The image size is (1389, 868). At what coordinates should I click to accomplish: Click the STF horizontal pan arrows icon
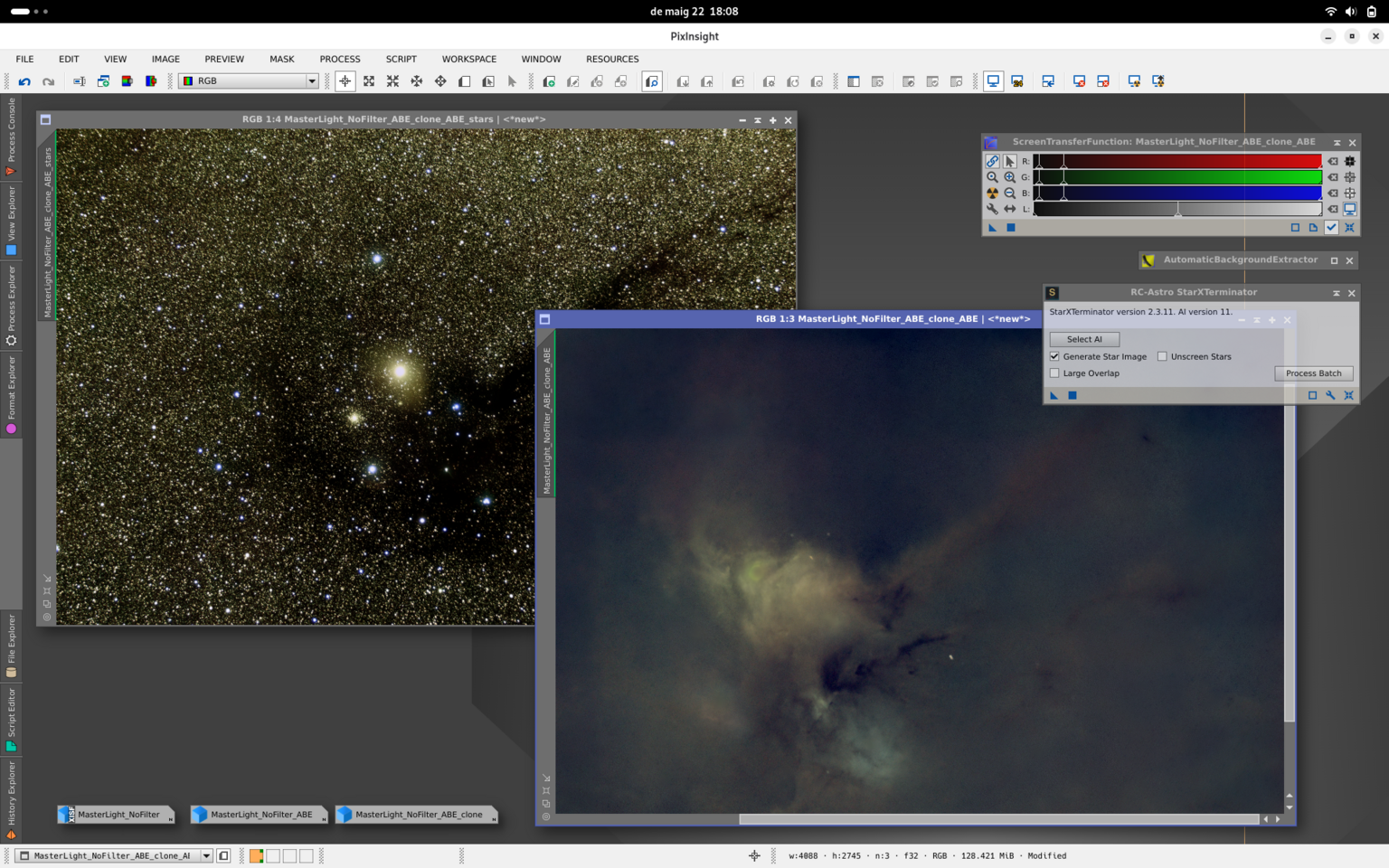[1010, 209]
